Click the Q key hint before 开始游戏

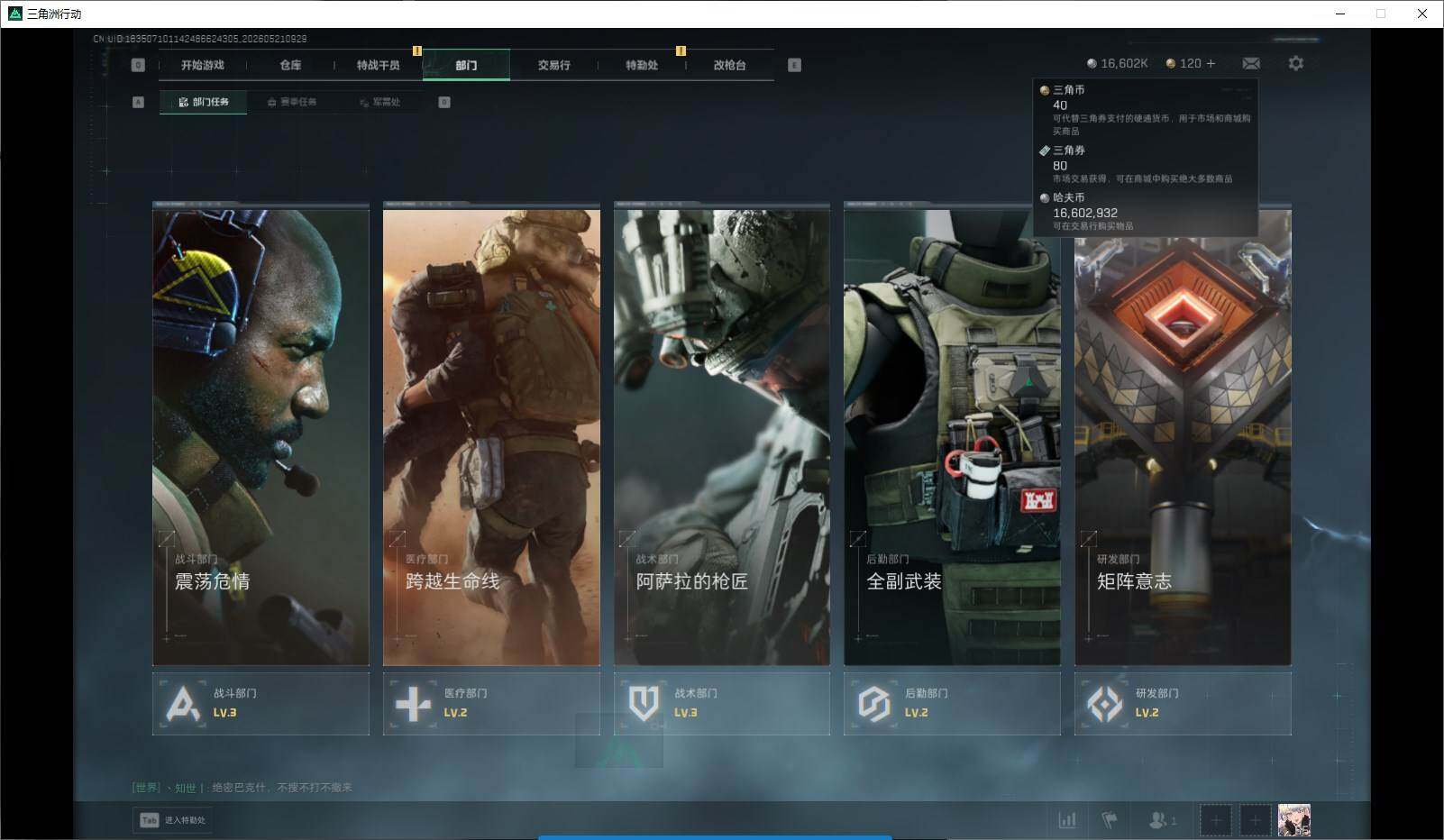[138, 65]
